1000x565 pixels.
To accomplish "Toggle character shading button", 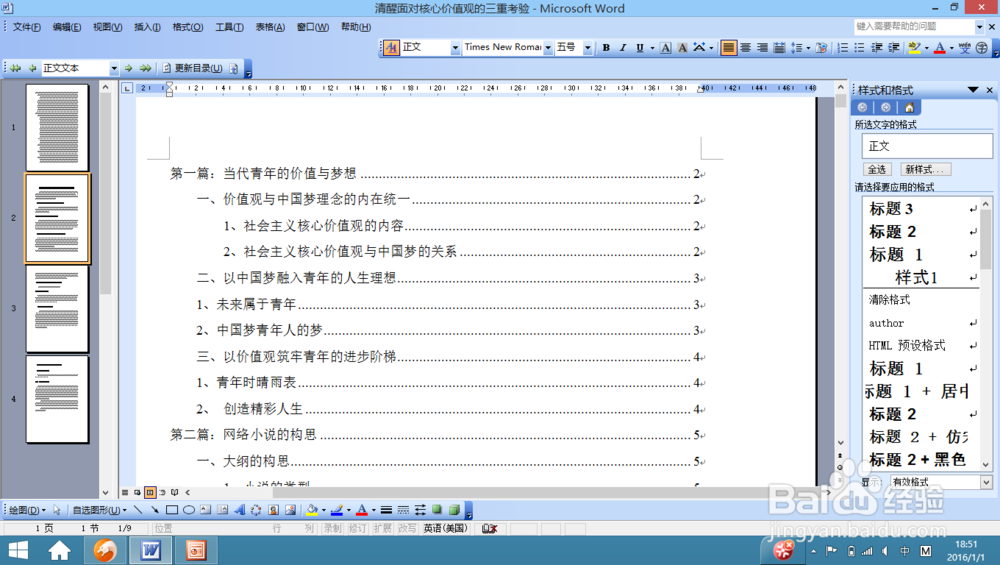I will coord(682,48).
